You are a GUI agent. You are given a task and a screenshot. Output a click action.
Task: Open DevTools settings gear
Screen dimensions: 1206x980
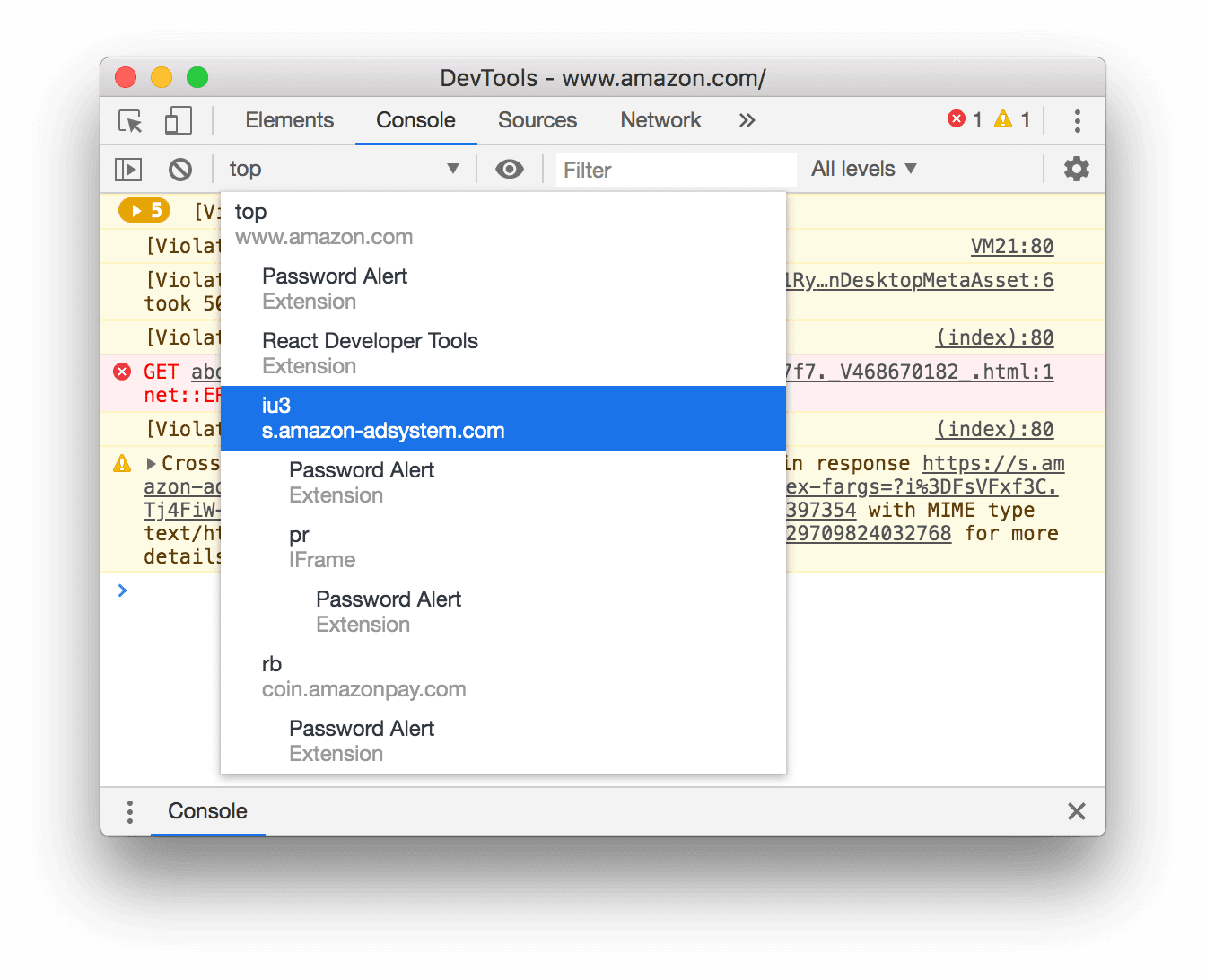click(x=1076, y=169)
